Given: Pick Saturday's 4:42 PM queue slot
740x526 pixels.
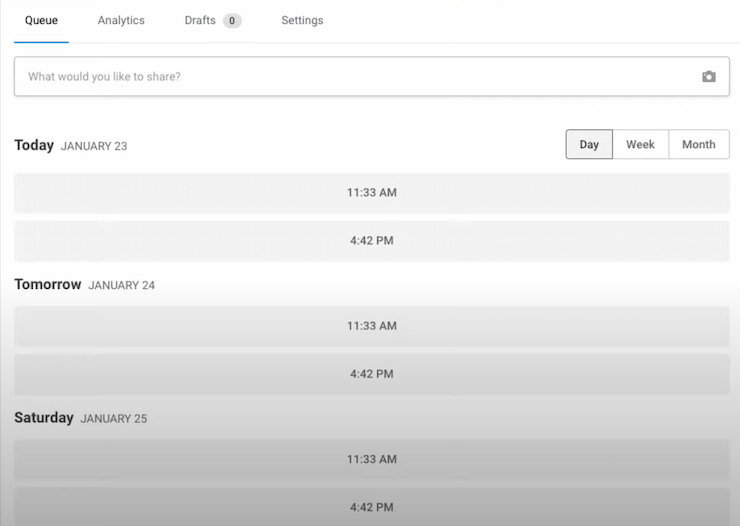Looking at the screenshot, I should tap(371, 506).
